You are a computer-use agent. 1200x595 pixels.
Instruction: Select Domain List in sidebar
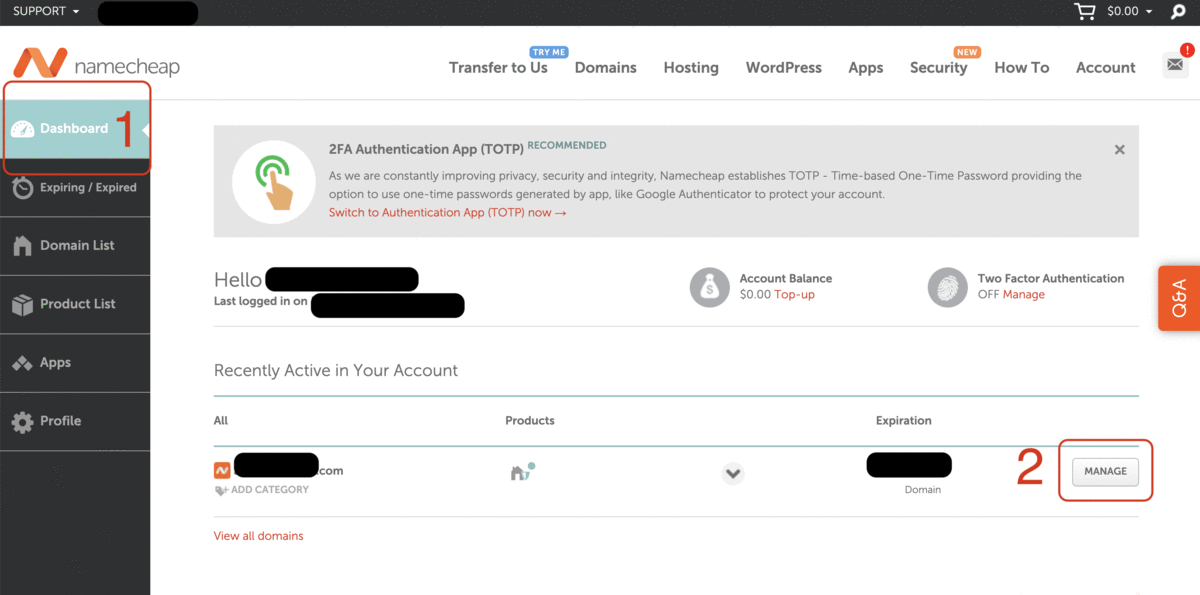pos(75,245)
